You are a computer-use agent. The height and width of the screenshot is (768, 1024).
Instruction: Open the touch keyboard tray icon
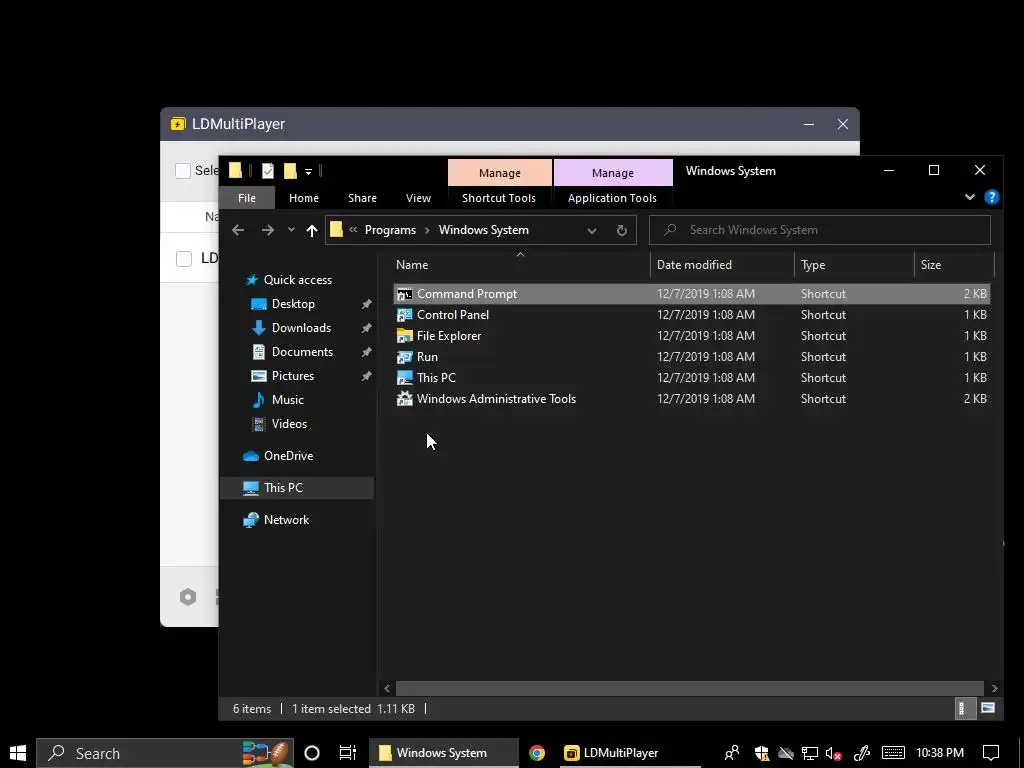tap(893, 753)
